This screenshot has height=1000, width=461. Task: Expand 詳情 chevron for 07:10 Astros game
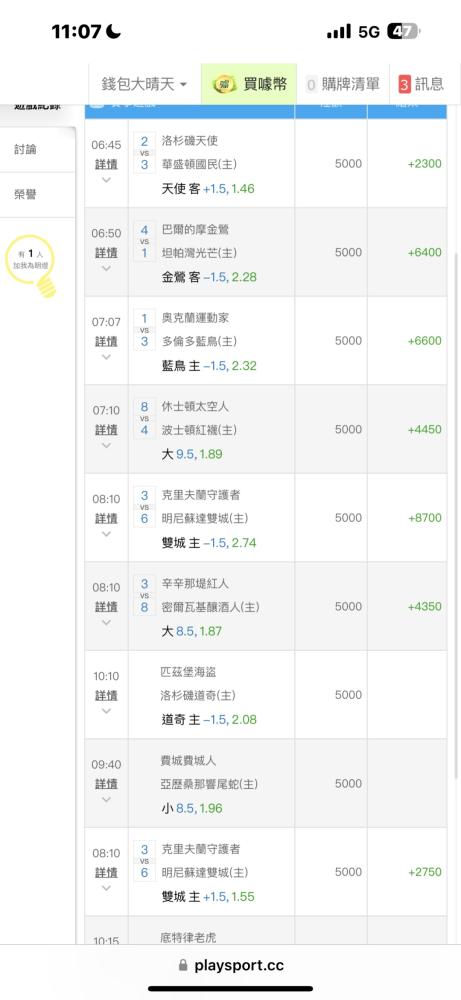point(106,445)
